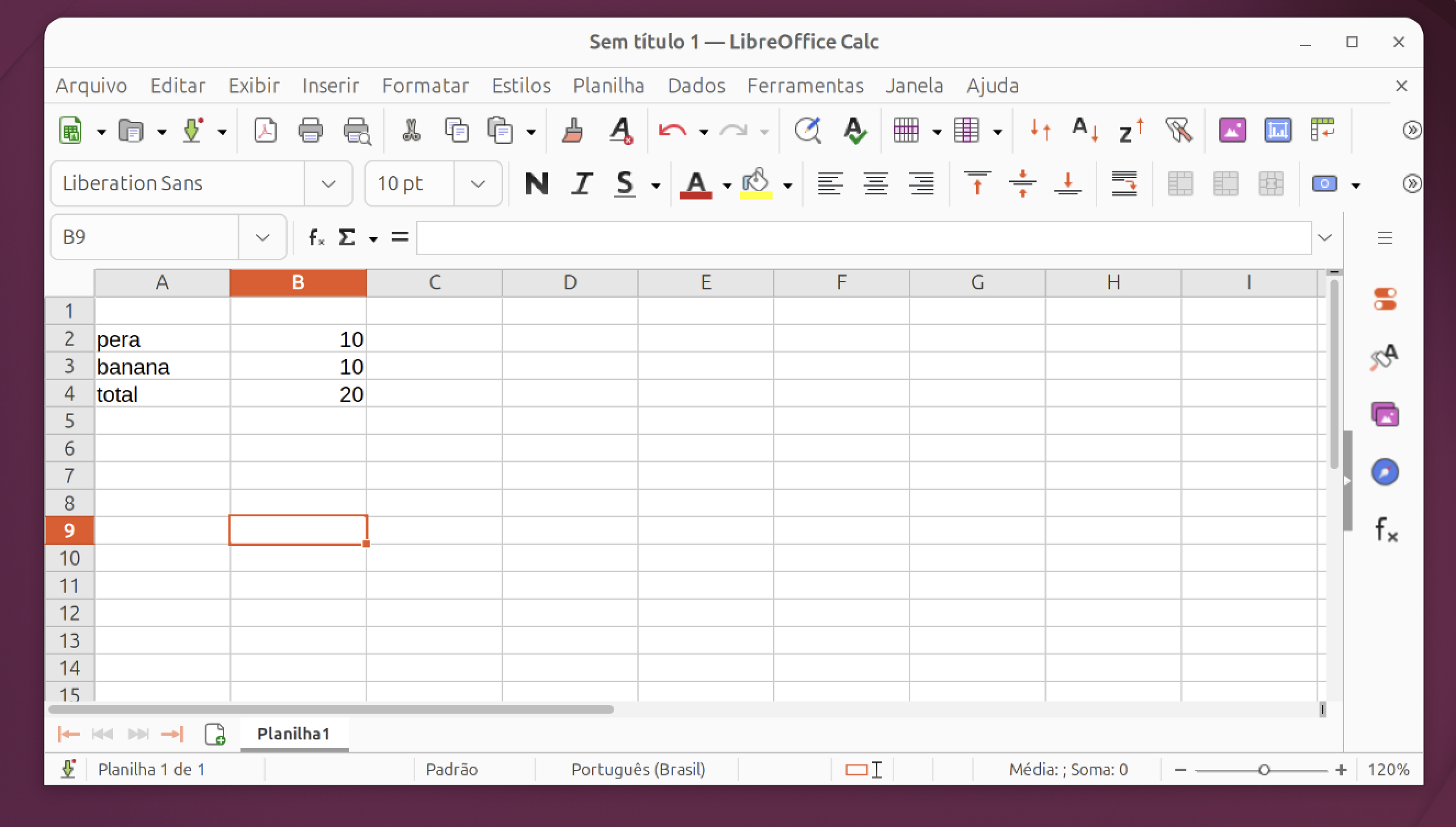Click zoom in plus button

coord(1341,770)
